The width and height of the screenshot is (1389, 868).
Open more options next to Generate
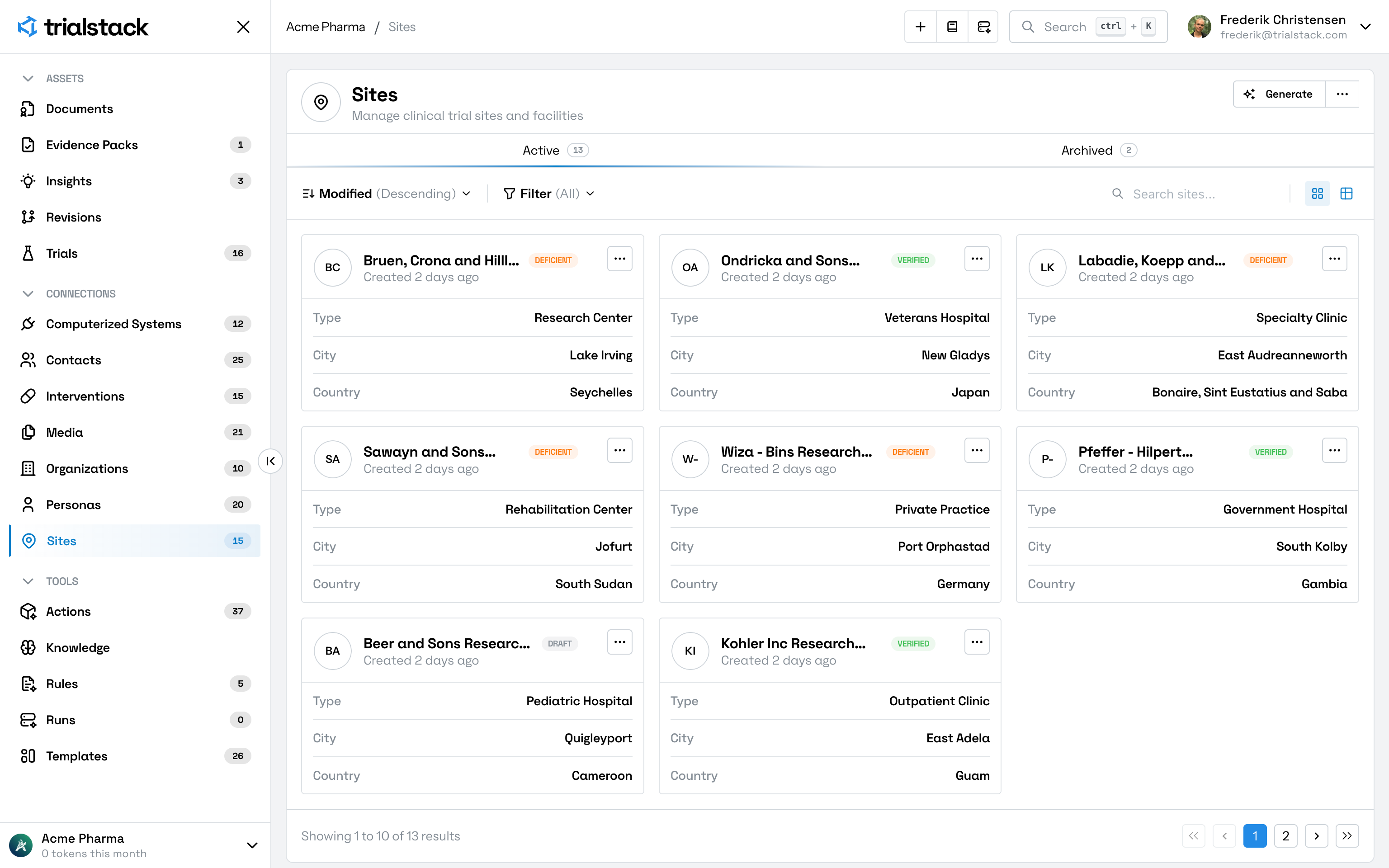[x=1342, y=94]
